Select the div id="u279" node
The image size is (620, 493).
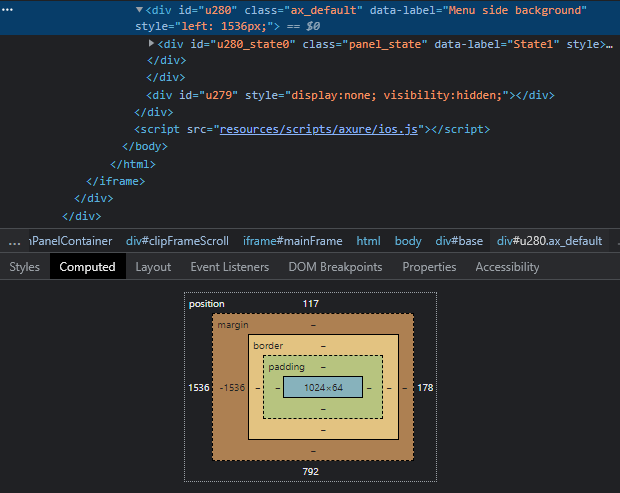[350, 95]
